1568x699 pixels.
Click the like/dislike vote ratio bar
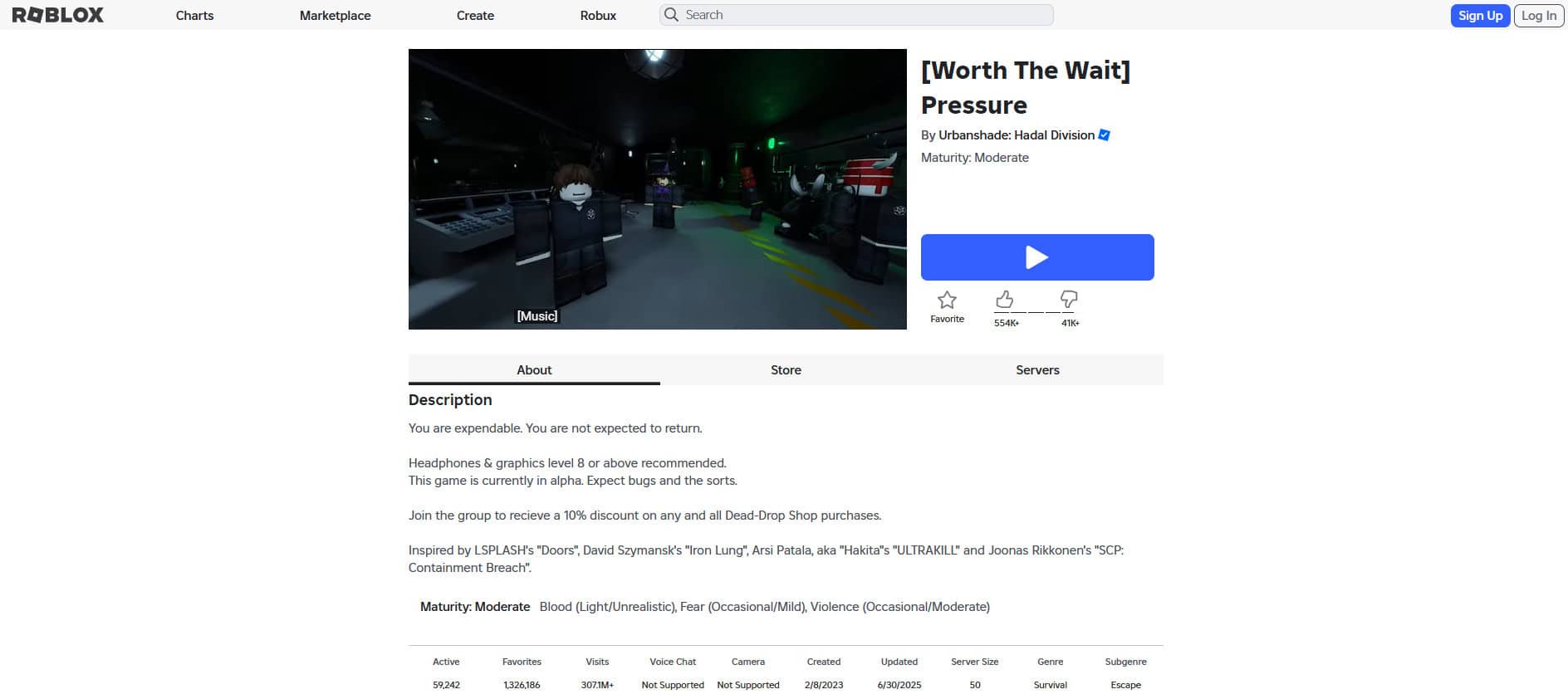[1036, 313]
